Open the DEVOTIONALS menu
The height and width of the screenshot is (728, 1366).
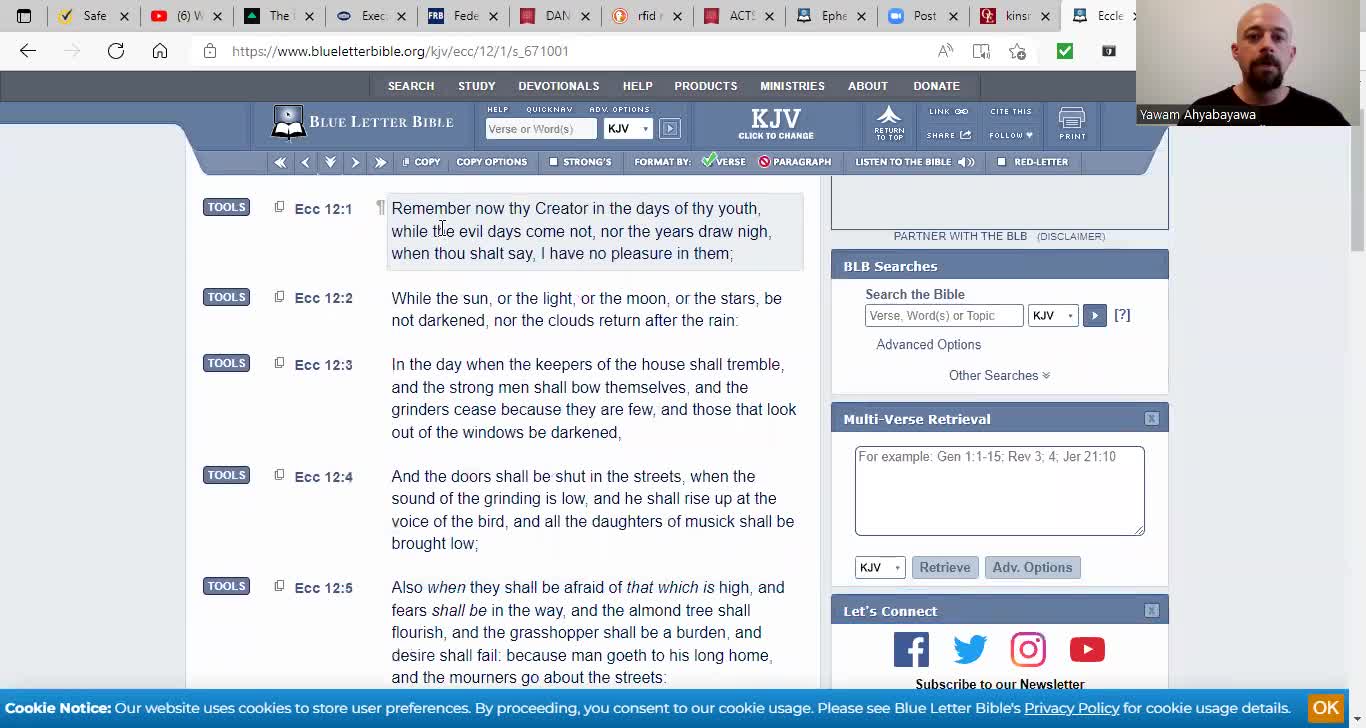559,86
